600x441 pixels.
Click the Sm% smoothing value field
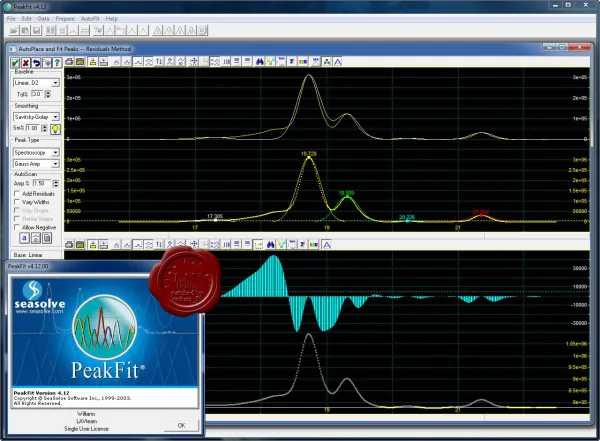(33, 128)
